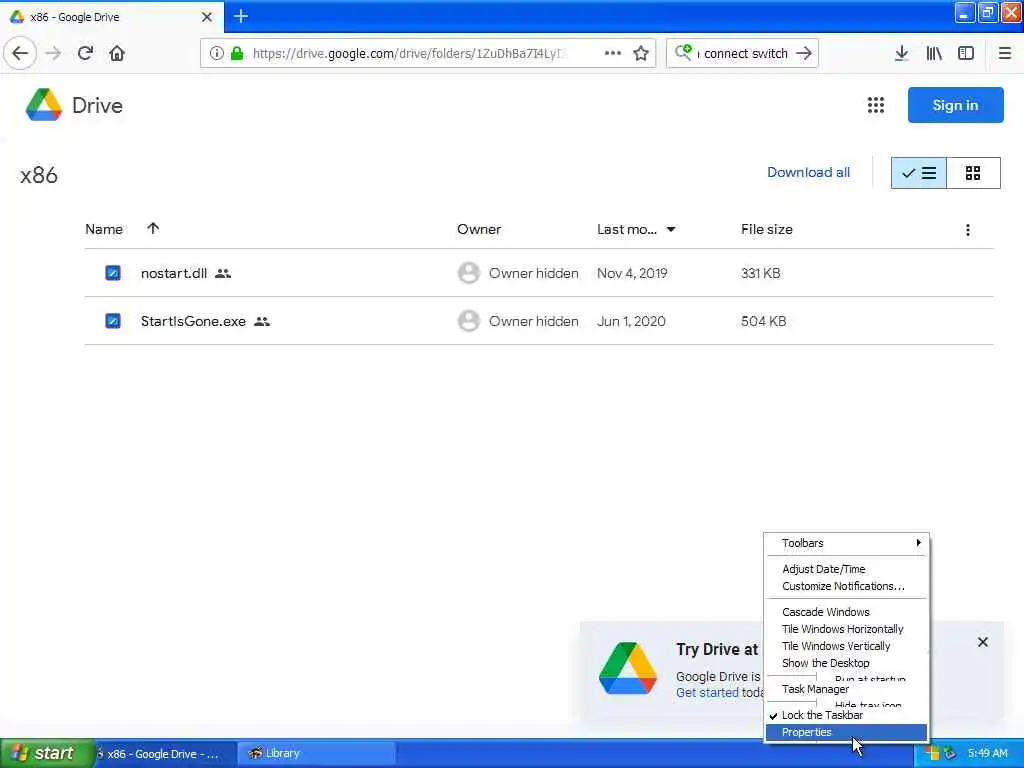
Task: Open the Firefox hamburger menu
Action: [x=1004, y=54]
